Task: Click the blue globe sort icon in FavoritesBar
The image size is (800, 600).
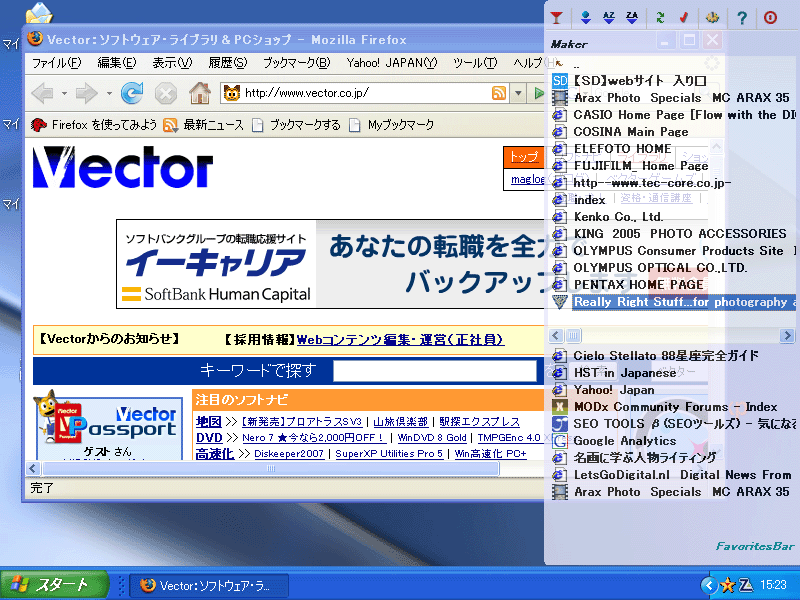Action: [x=586, y=18]
